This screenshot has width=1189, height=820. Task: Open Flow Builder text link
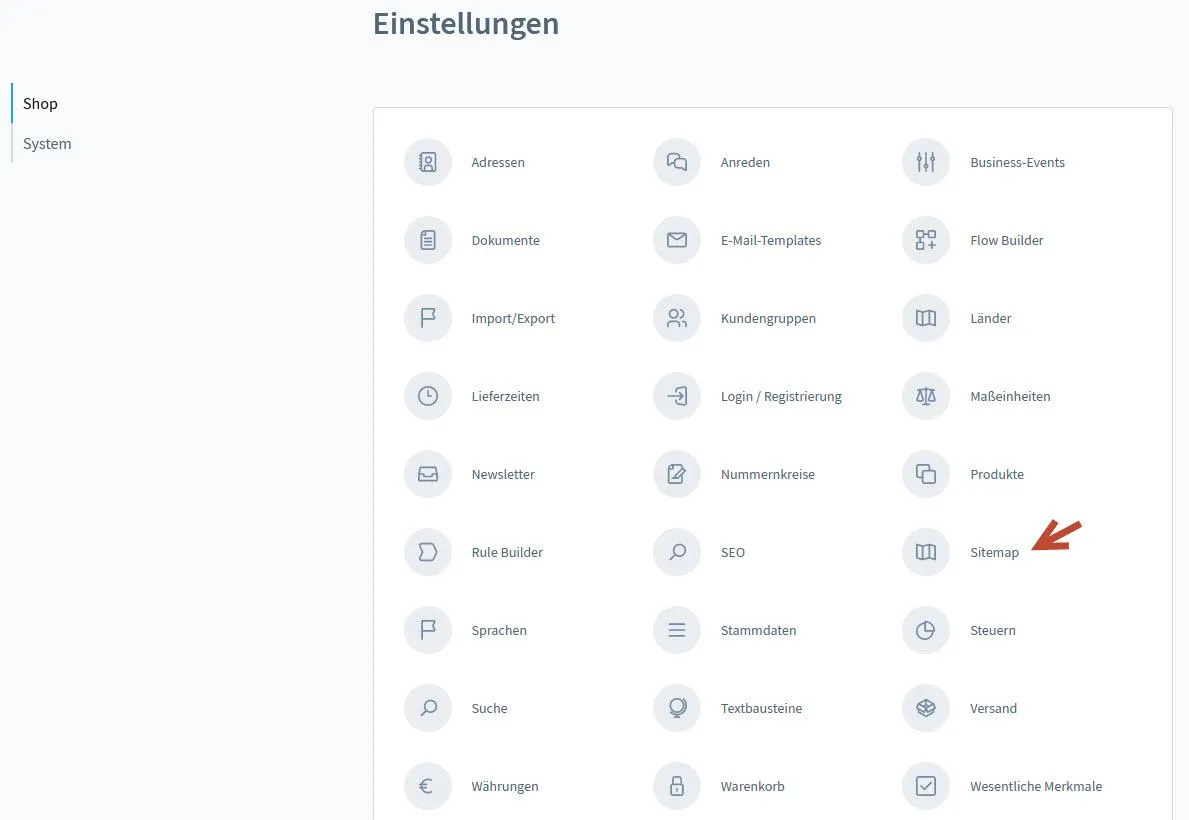click(x=1007, y=240)
